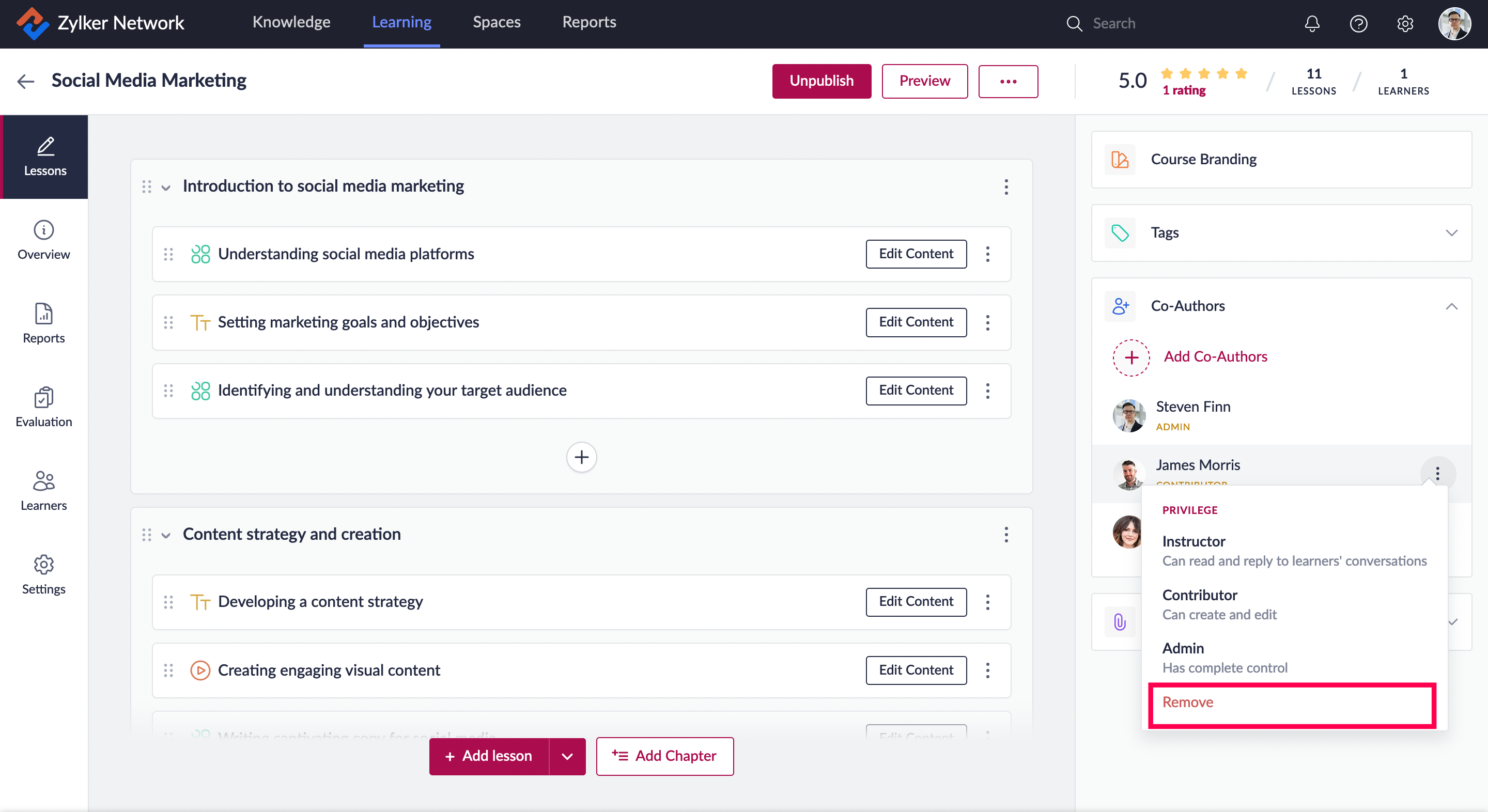Go to the Learners sidebar section

[x=44, y=491]
